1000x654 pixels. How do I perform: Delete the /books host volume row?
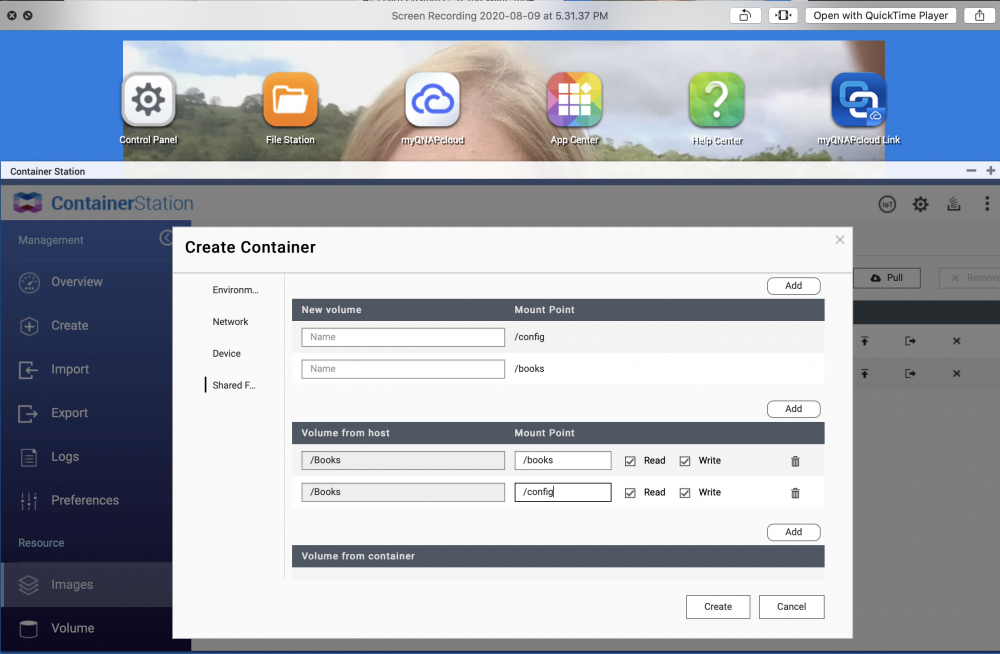coord(795,461)
